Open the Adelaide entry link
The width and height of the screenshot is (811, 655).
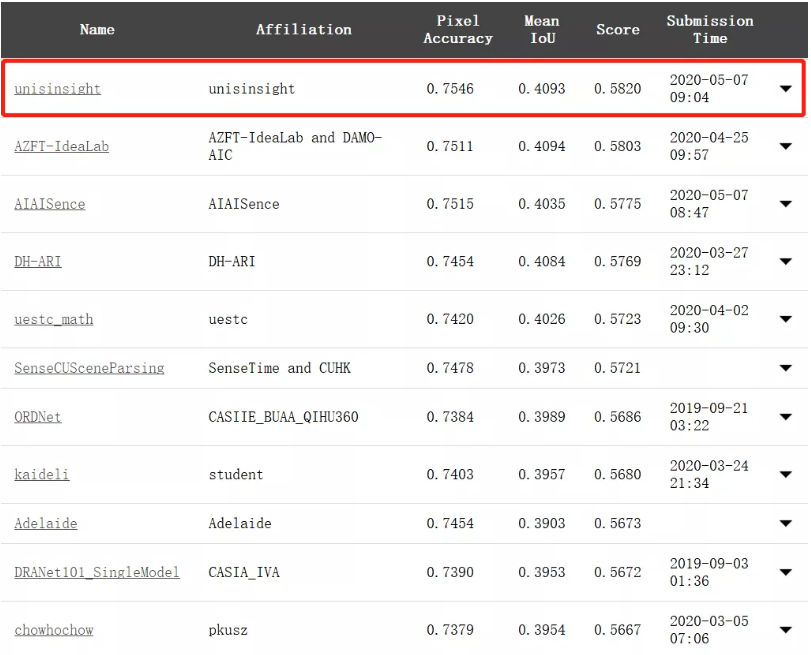pyautogui.click(x=46, y=524)
